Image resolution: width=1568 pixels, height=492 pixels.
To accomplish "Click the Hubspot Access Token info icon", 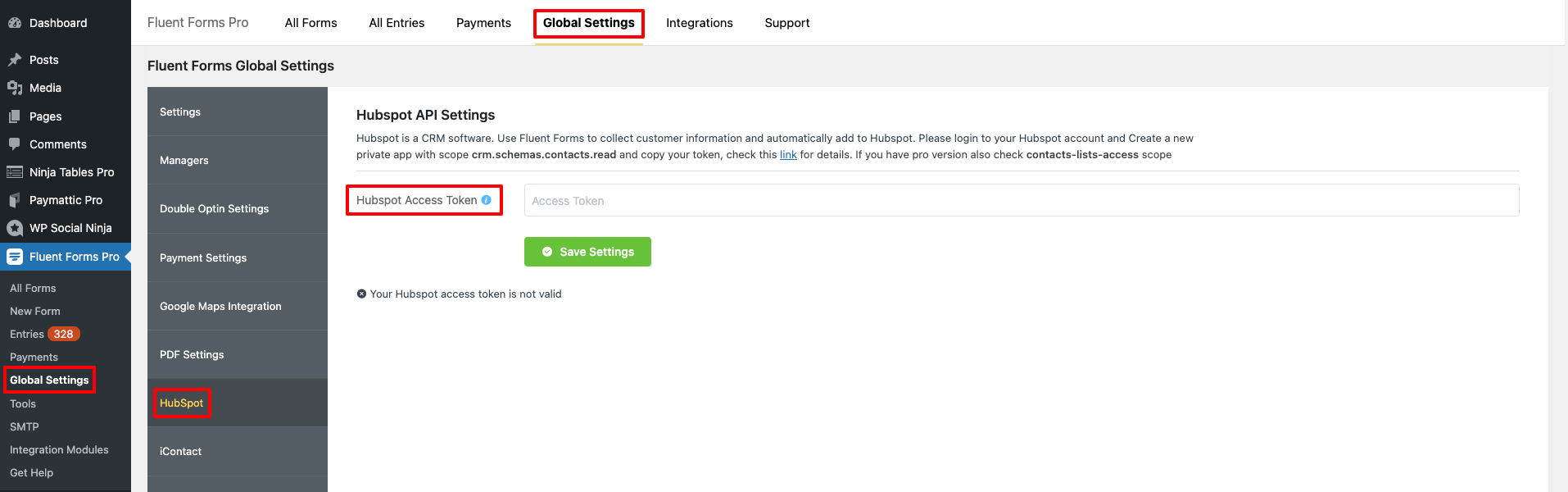I will click(x=487, y=200).
